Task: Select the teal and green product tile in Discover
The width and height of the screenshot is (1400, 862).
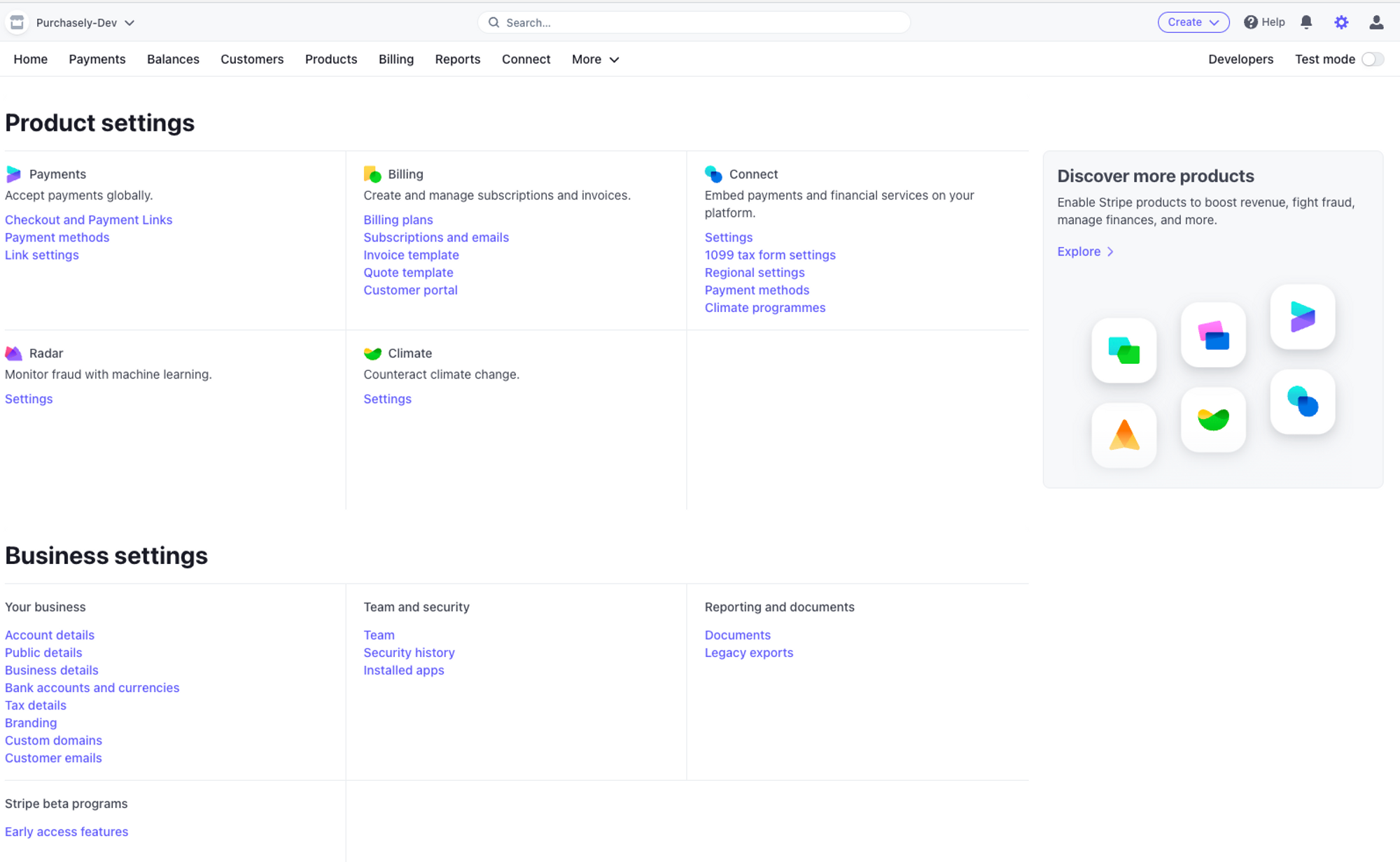Action: pyautogui.click(x=1123, y=351)
